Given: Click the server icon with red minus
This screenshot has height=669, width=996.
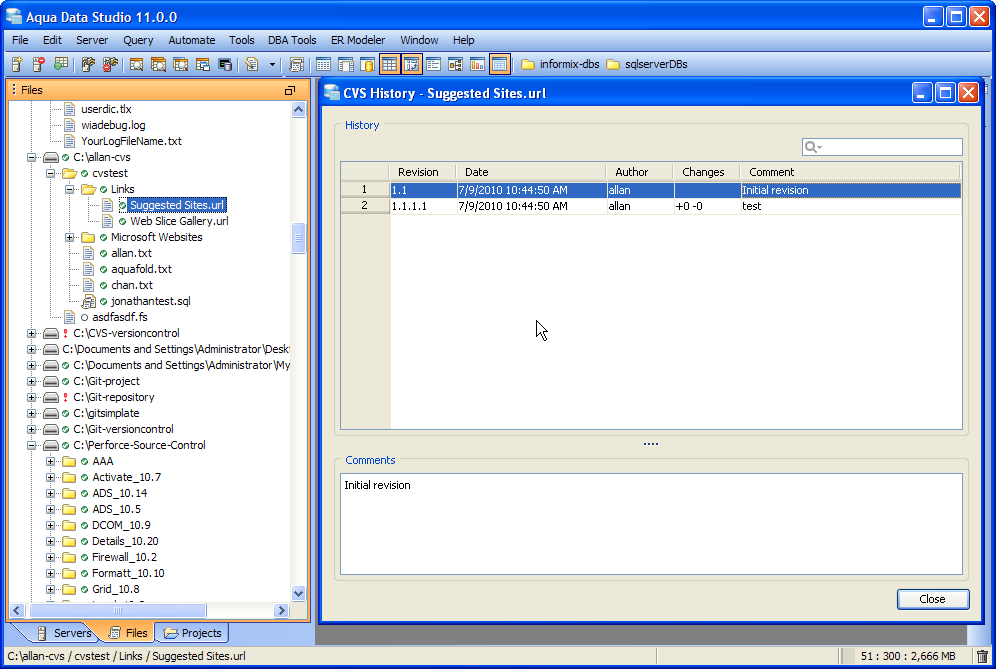Looking at the screenshot, I should tap(39, 64).
